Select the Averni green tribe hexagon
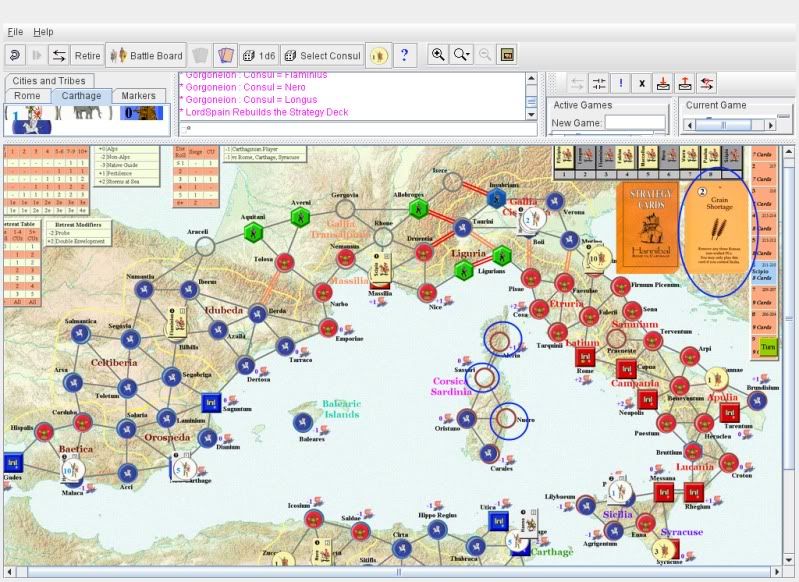Image resolution: width=799 pixels, height=582 pixels. [x=301, y=218]
